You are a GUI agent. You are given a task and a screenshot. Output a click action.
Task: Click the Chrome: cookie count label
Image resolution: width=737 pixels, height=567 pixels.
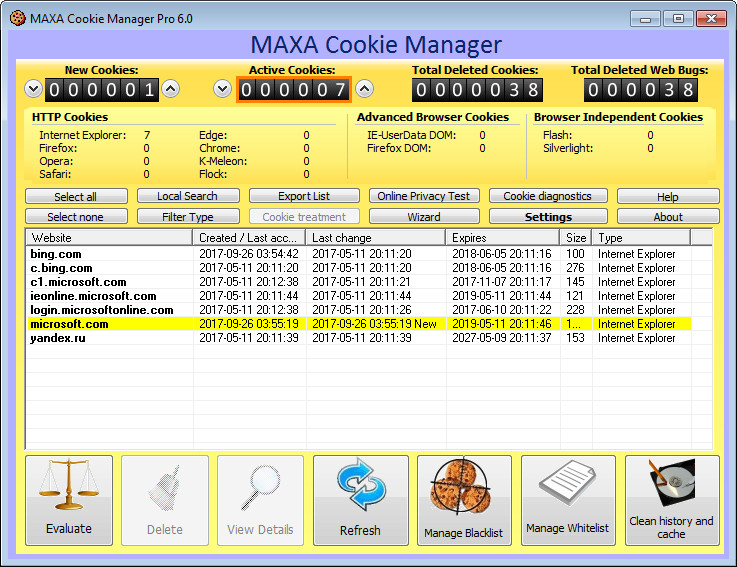(x=220, y=148)
